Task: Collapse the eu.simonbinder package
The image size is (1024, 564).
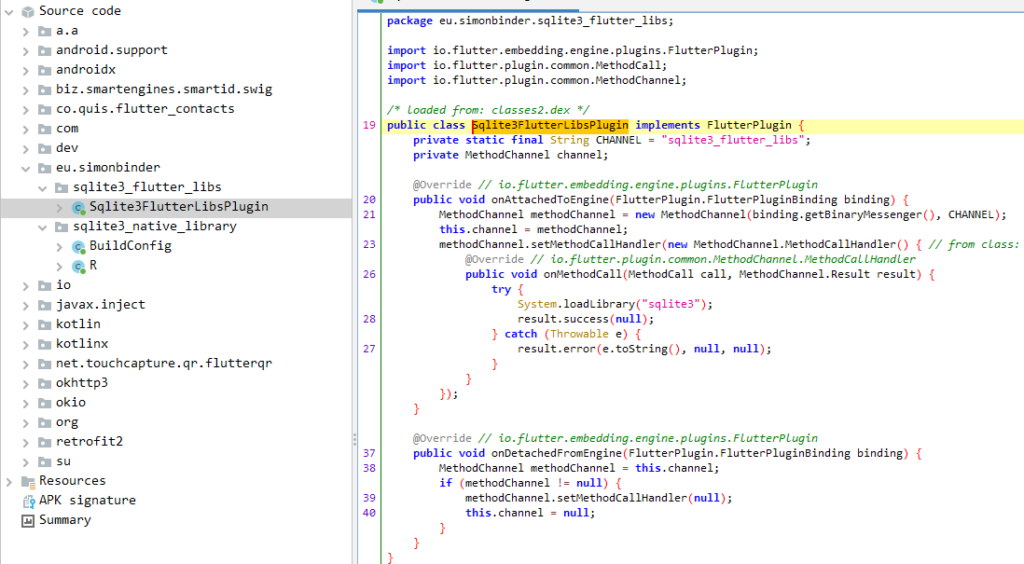Action: 26,168
